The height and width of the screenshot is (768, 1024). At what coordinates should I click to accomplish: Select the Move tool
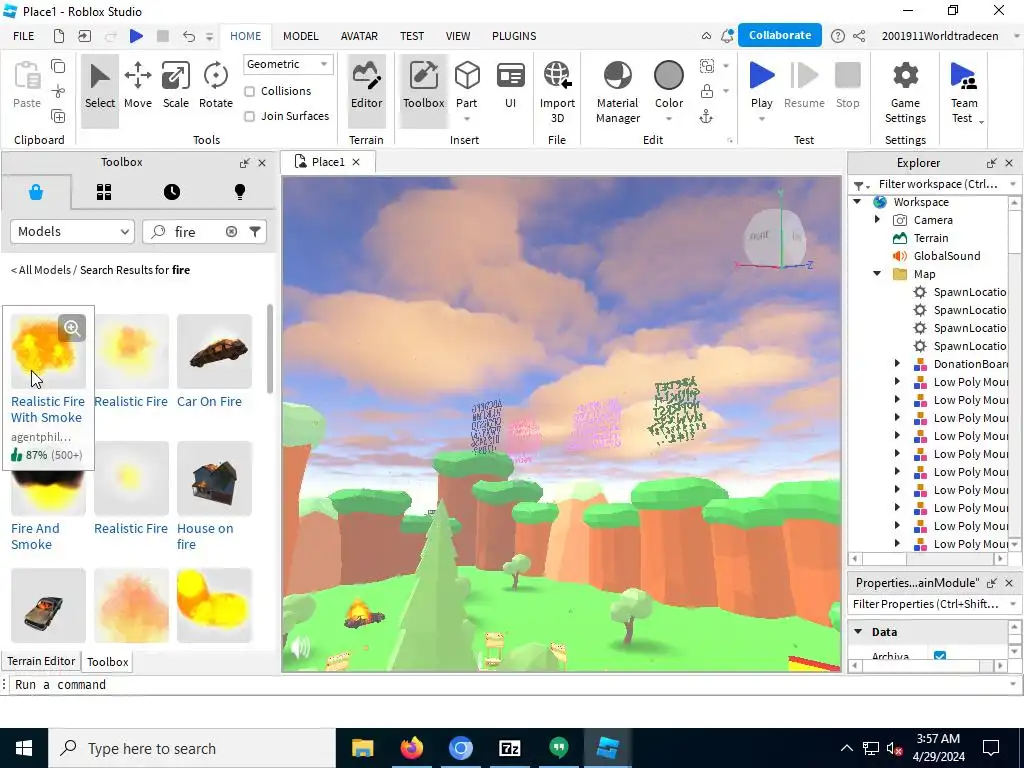pyautogui.click(x=138, y=86)
